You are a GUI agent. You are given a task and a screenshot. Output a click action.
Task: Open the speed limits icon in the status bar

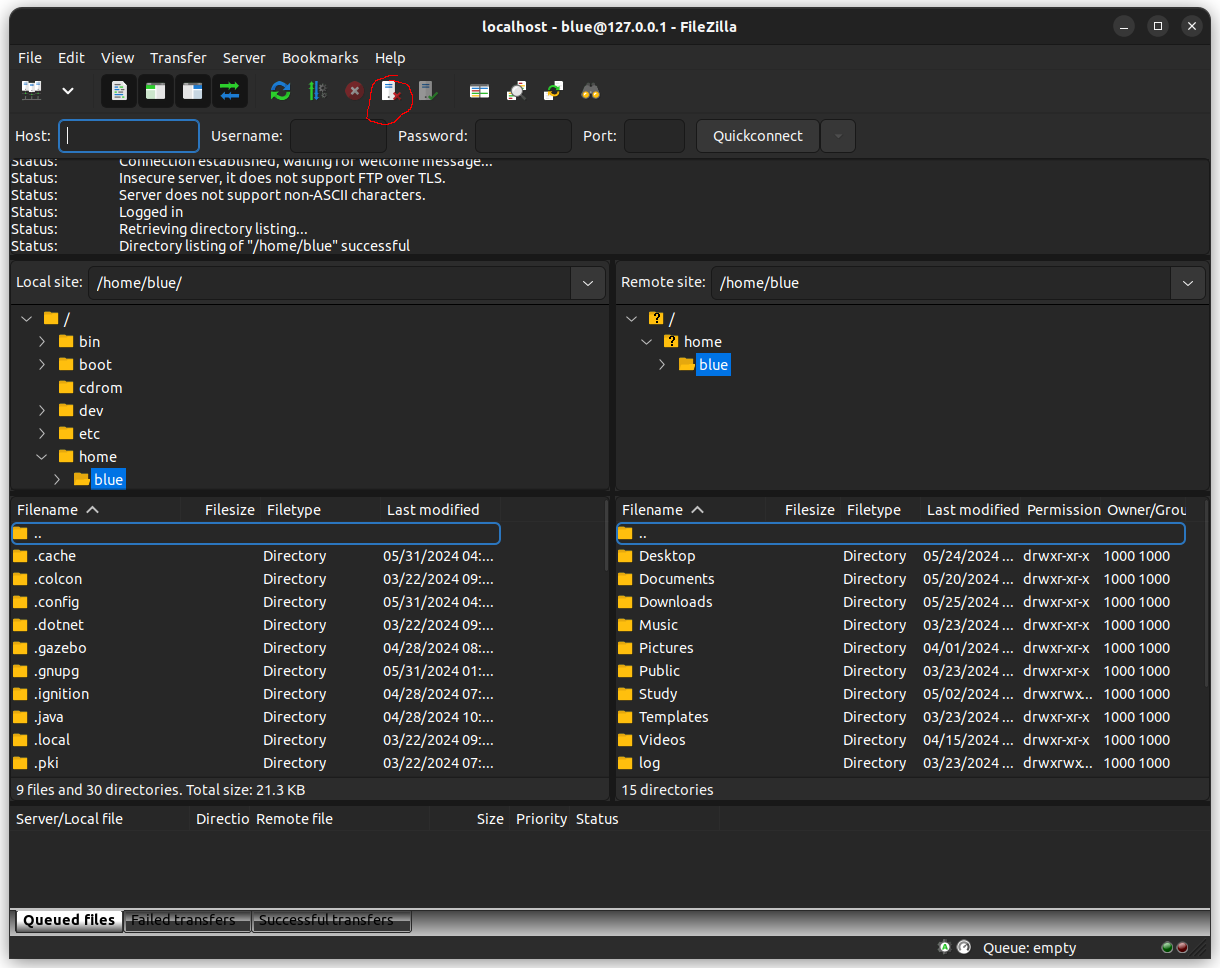coord(964,947)
